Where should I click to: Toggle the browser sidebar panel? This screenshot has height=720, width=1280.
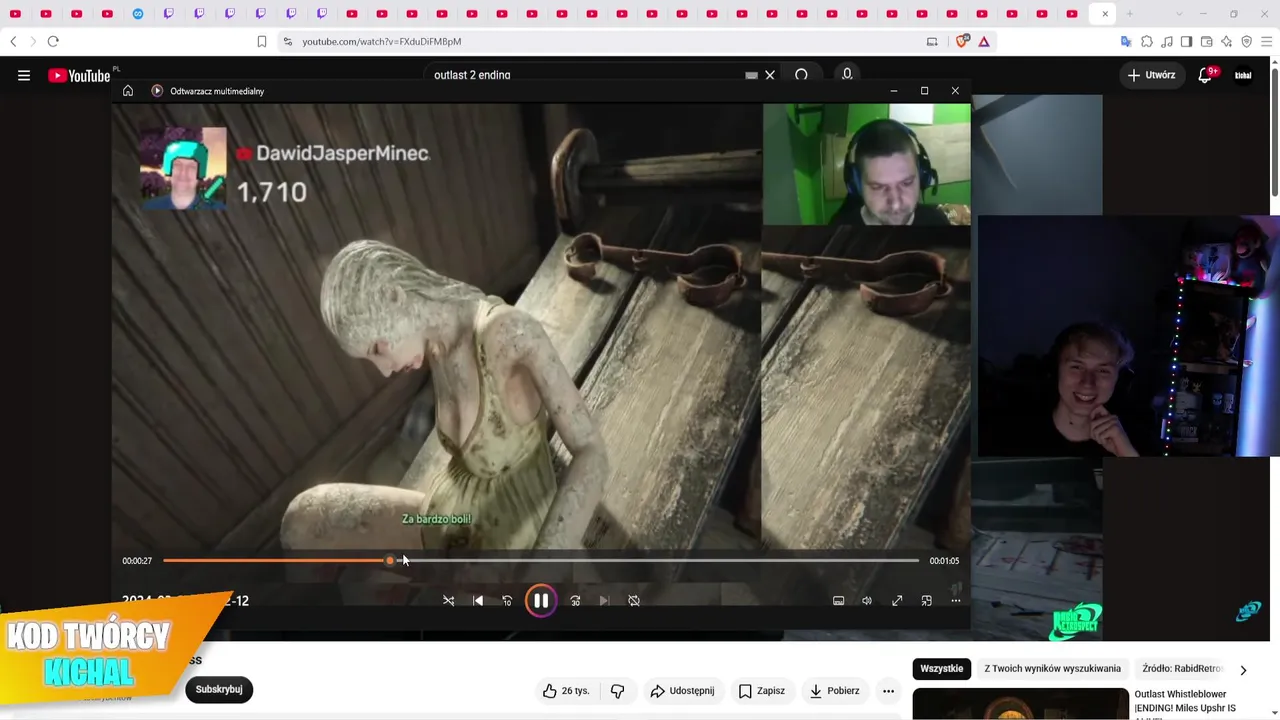coord(1187,41)
